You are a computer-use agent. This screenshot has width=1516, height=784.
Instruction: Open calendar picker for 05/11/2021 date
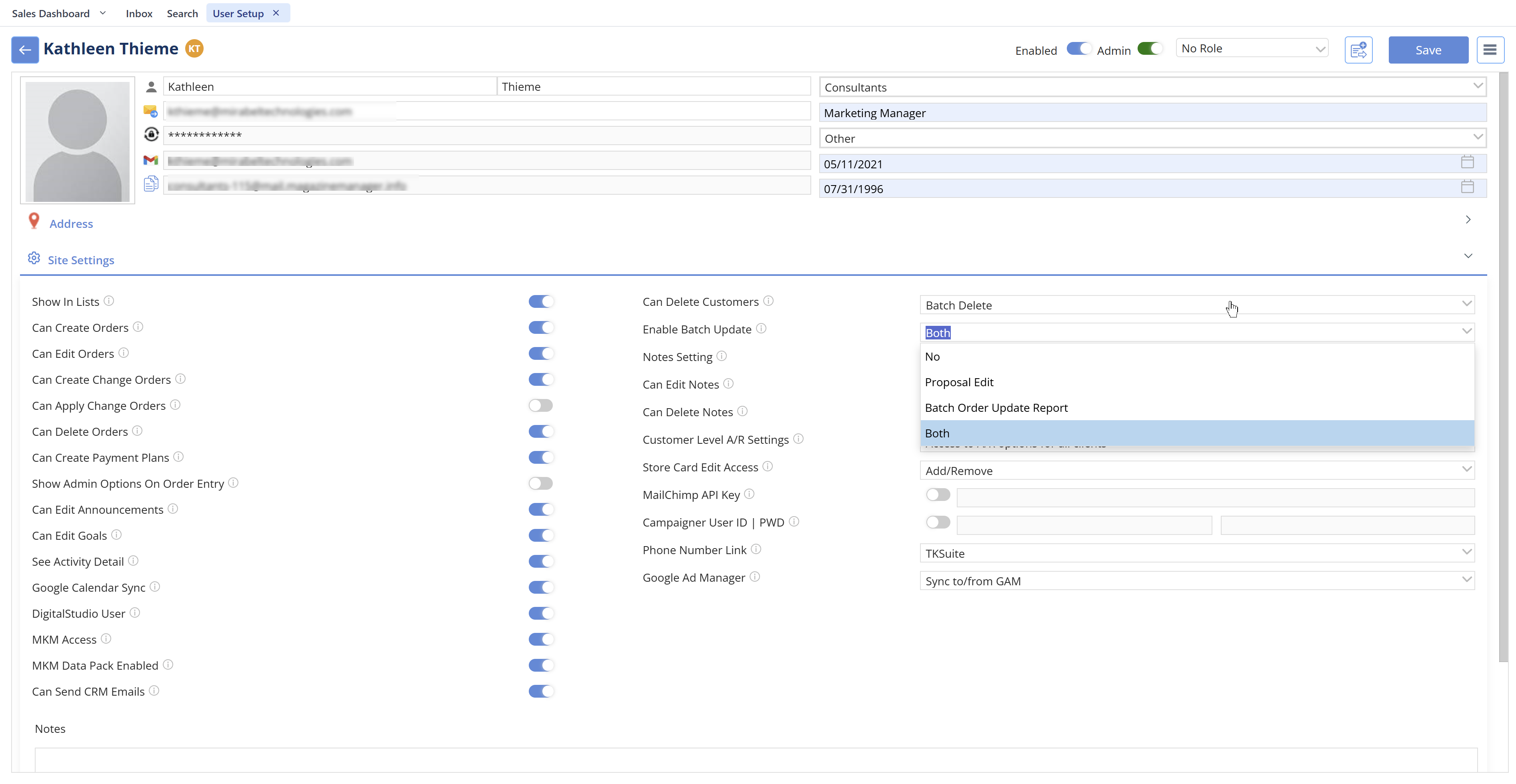point(1467,162)
